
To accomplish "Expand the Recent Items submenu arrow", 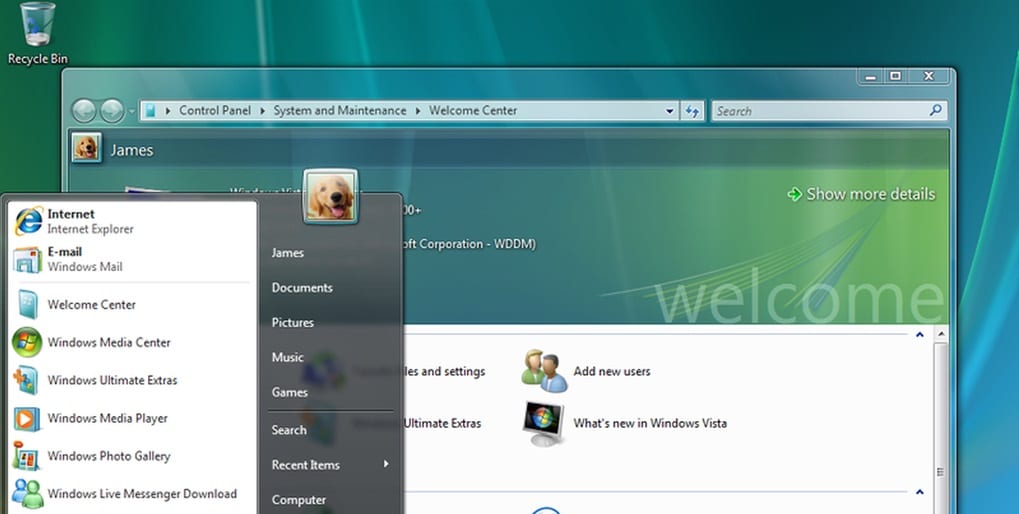I will (385, 464).
